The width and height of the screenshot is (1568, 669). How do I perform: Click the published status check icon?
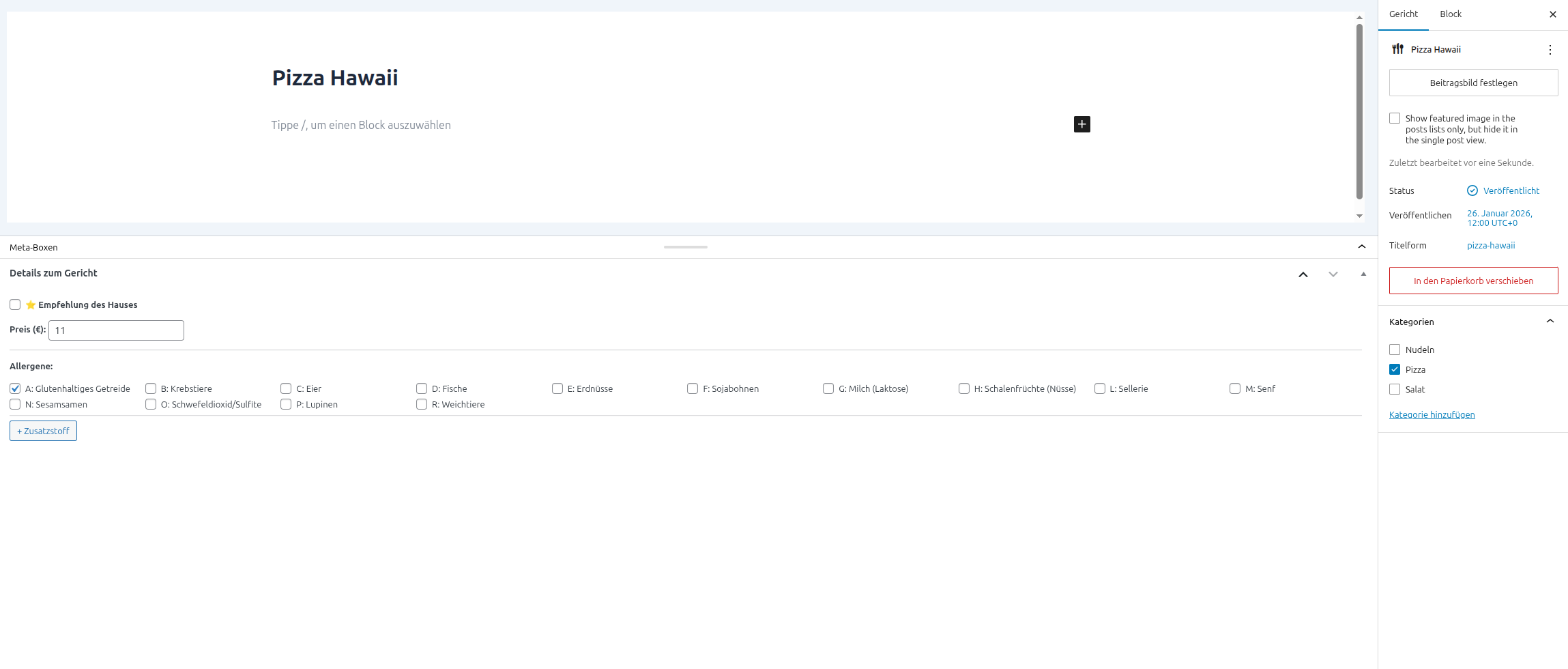1472,191
